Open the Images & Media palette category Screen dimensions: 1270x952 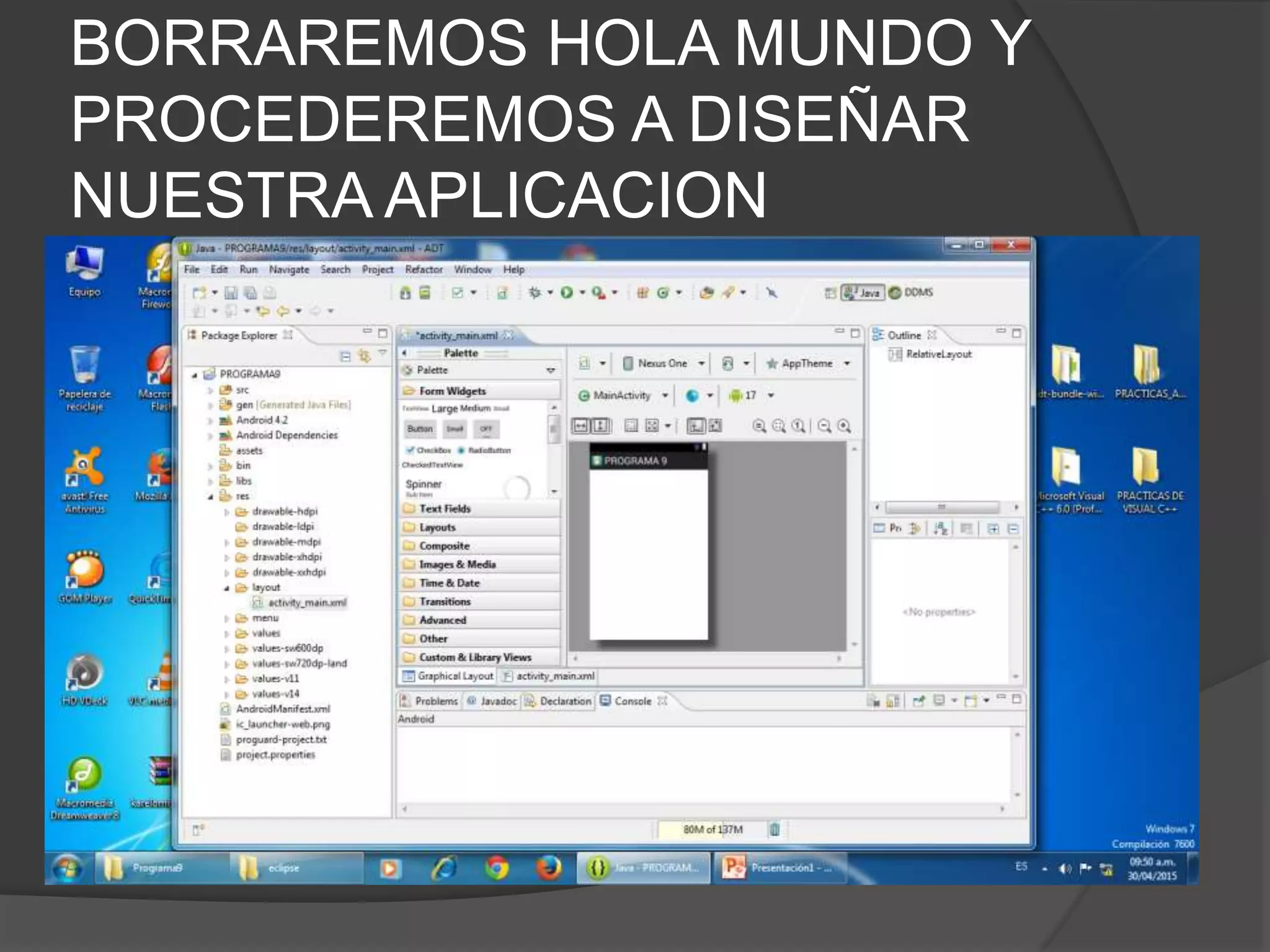[481, 565]
